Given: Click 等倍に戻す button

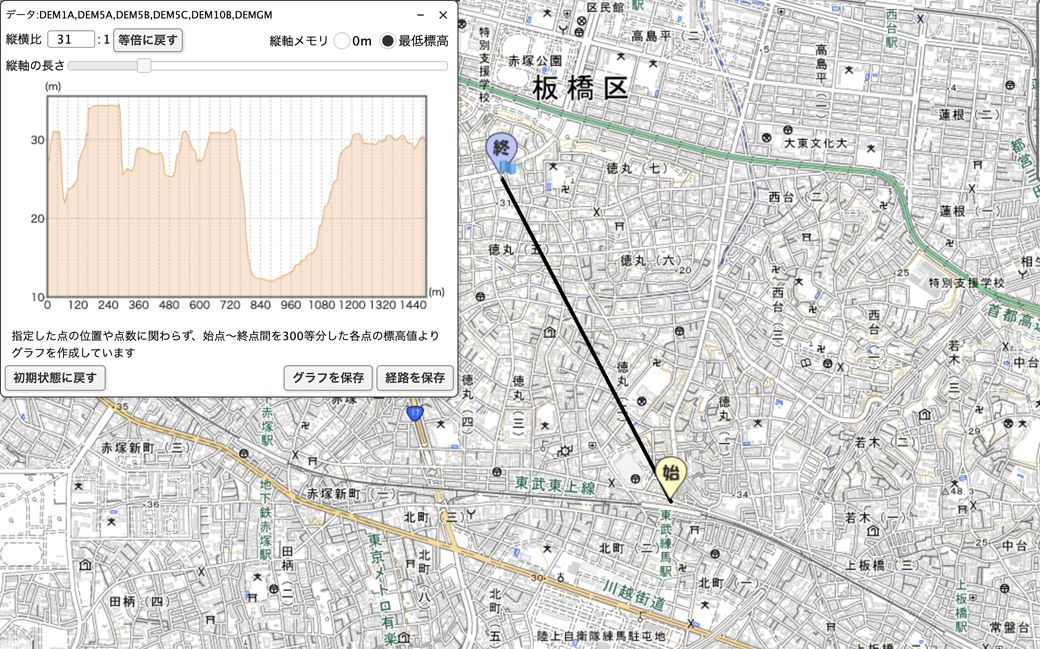Looking at the screenshot, I should tap(148, 41).
